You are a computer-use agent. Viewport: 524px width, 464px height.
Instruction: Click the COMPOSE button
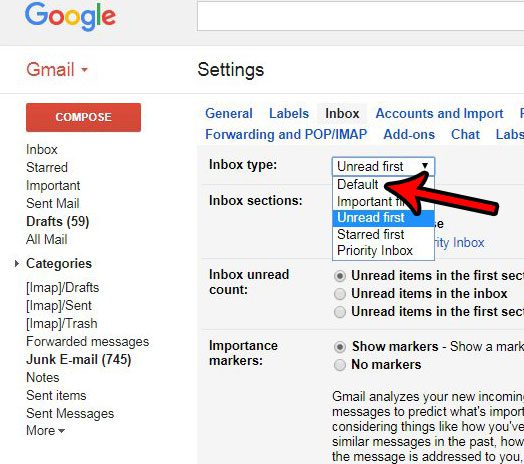coord(84,117)
